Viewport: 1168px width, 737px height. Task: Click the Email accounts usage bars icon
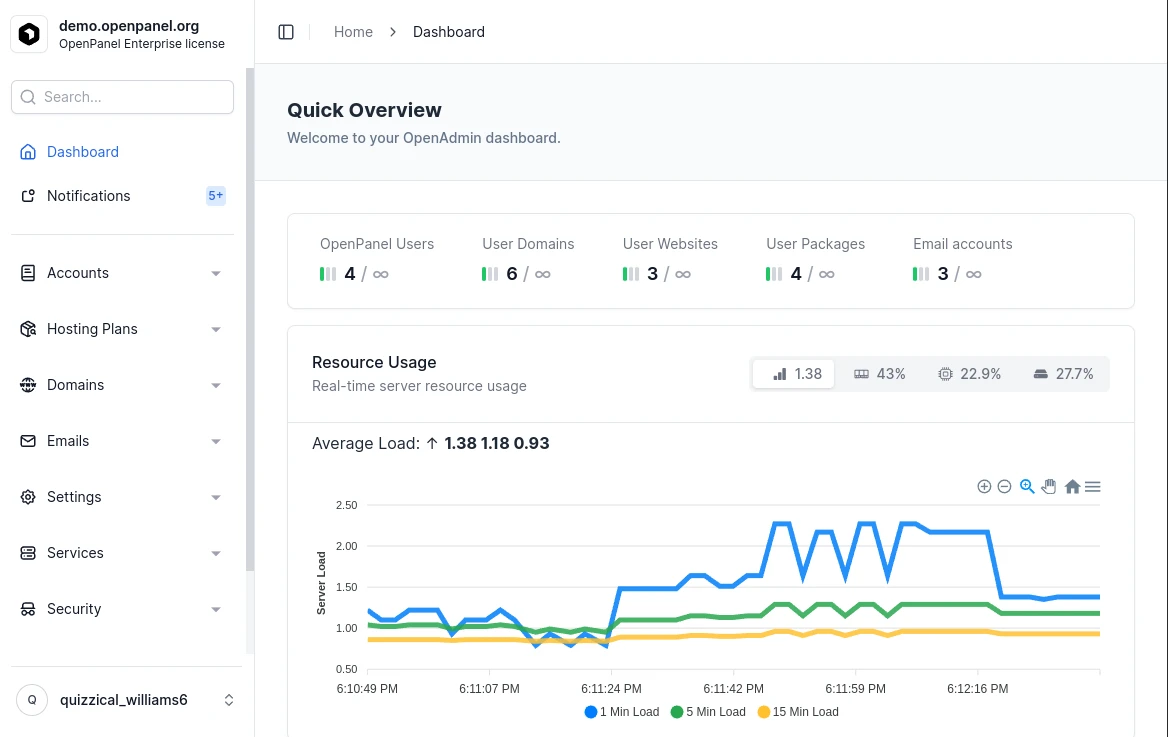click(921, 274)
